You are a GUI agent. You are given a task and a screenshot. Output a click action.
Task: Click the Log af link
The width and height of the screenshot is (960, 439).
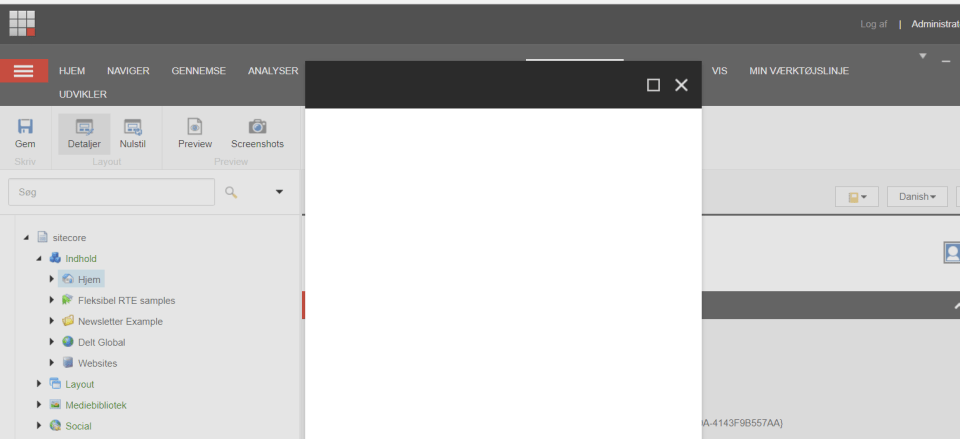click(873, 24)
